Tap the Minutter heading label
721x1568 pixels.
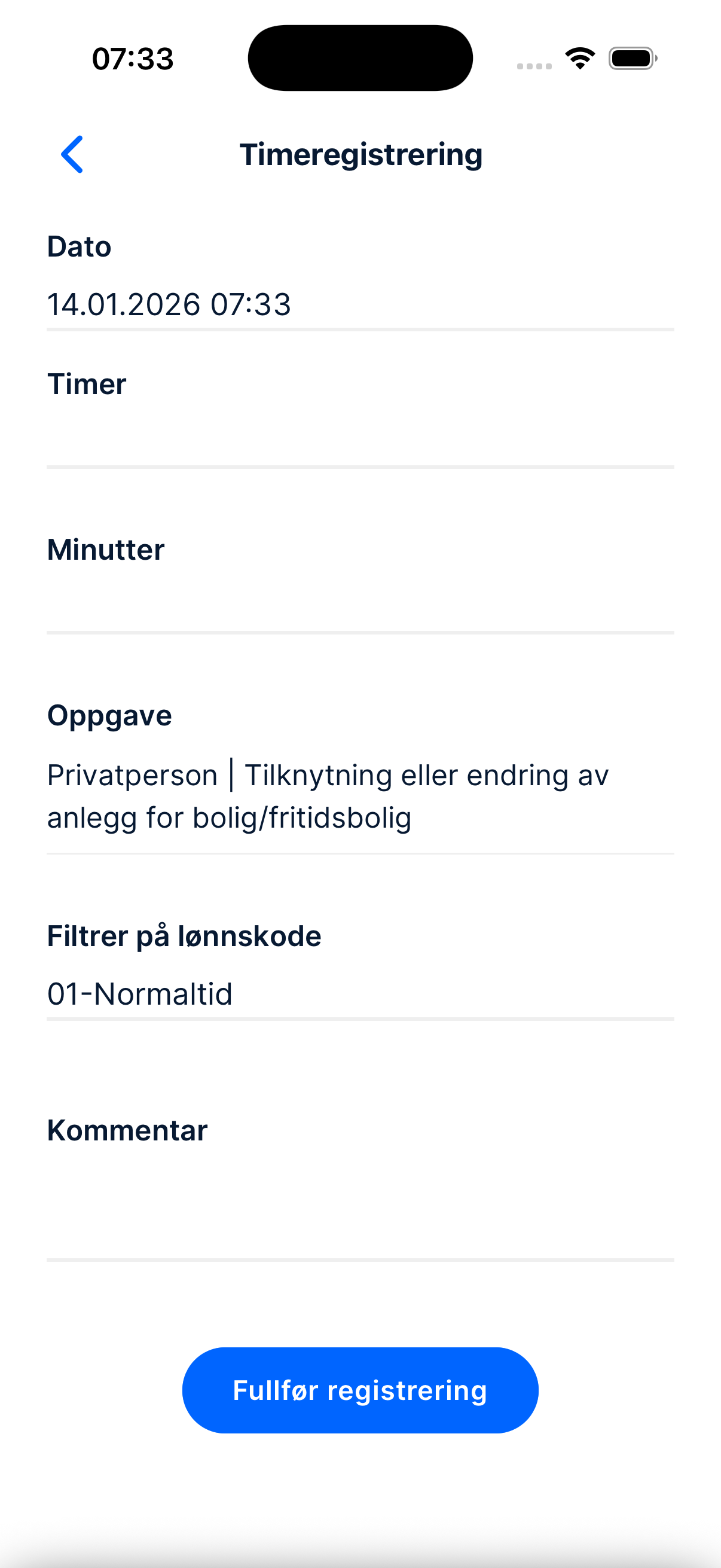pyautogui.click(x=106, y=550)
